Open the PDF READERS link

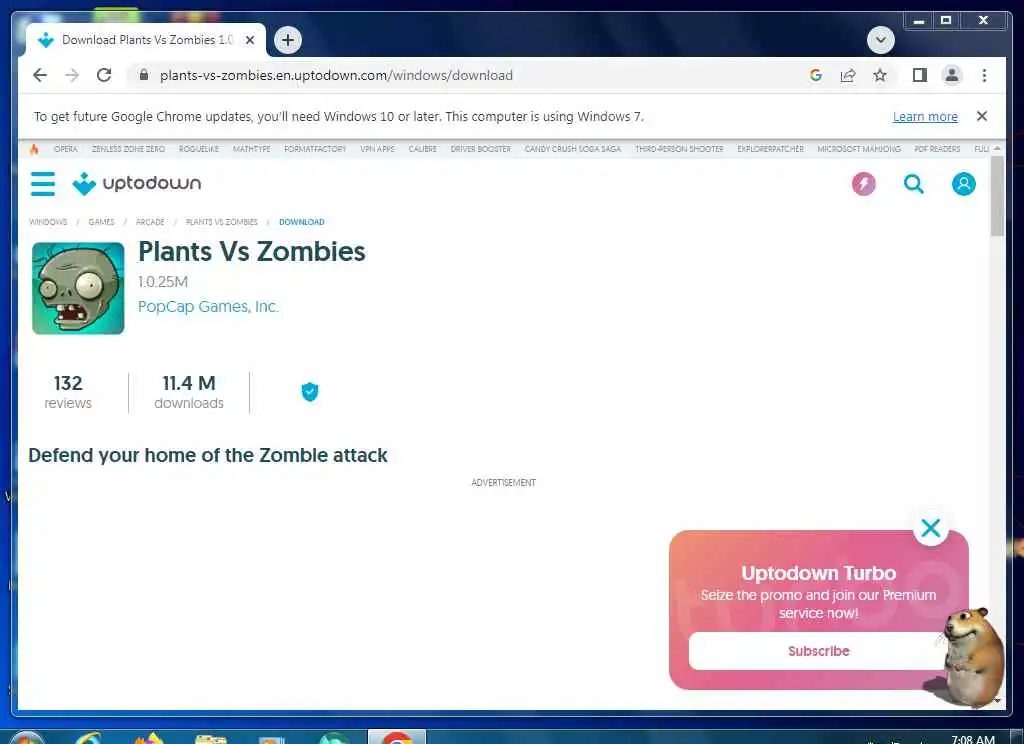point(937,149)
